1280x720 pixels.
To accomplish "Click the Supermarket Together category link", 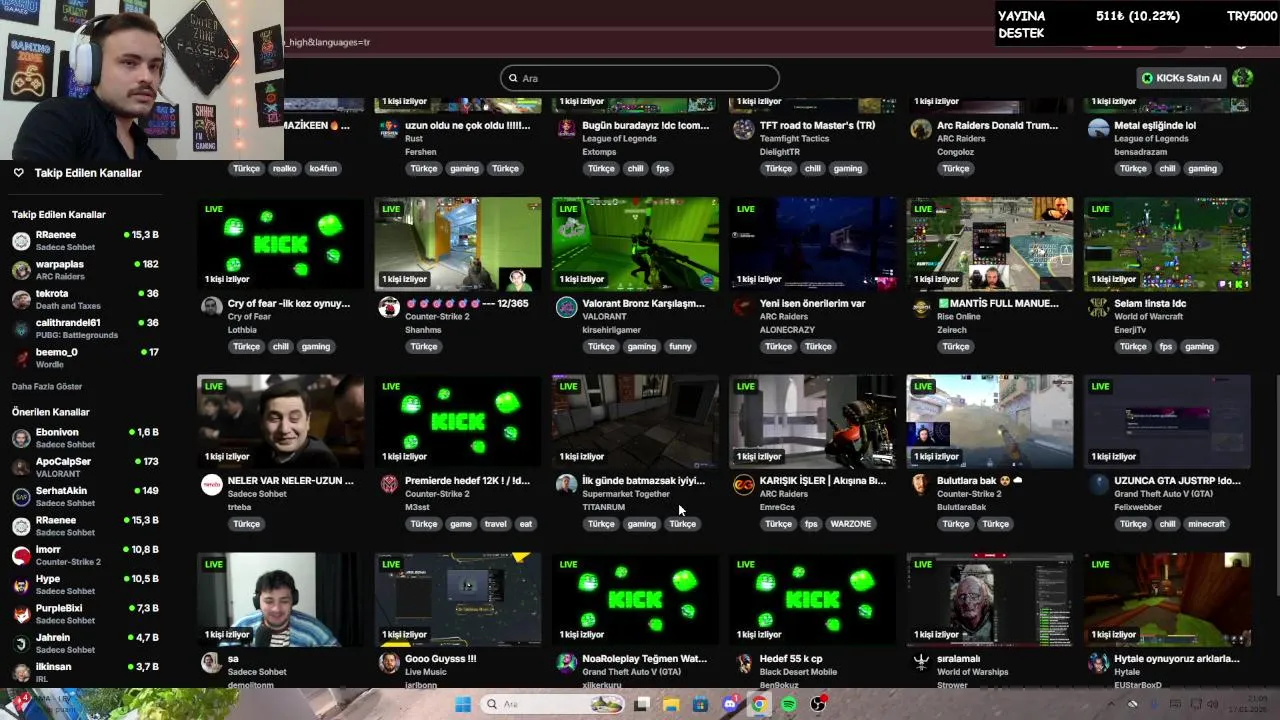I will [626, 494].
